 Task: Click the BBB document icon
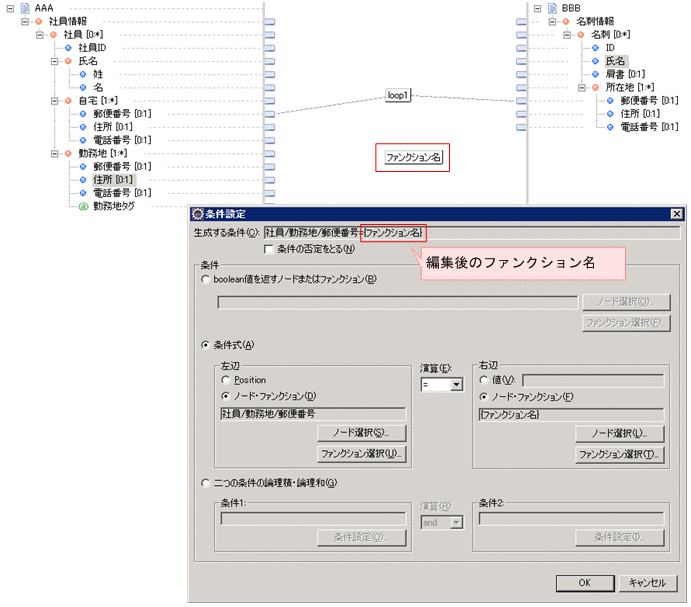[x=552, y=8]
